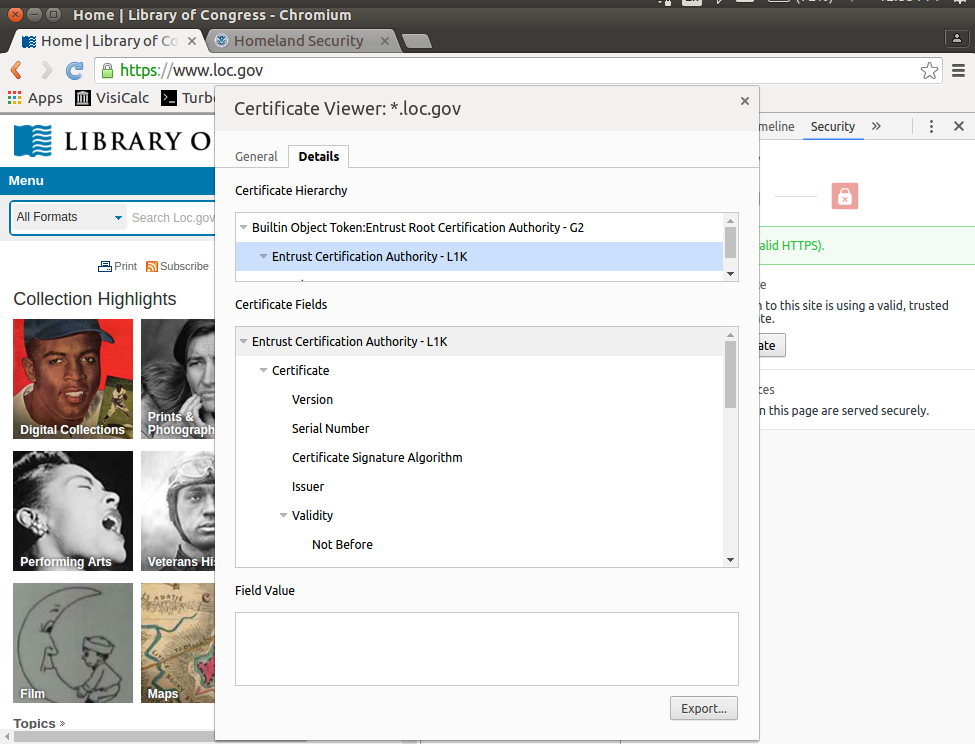Viewport: 975px width, 744px height.
Task: Select the Version field
Action: click(x=312, y=400)
